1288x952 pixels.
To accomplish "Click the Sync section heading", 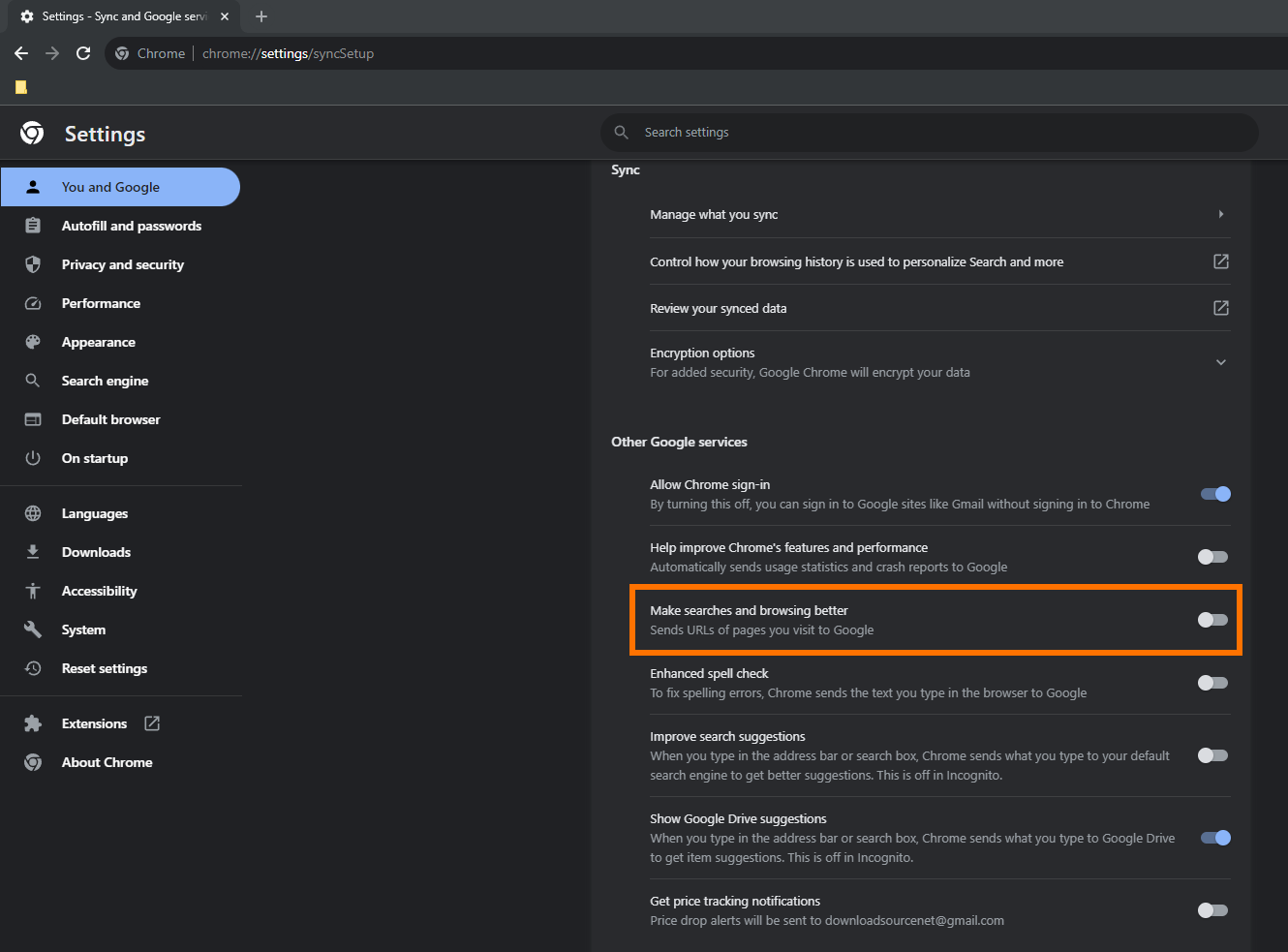I will tap(626, 169).
